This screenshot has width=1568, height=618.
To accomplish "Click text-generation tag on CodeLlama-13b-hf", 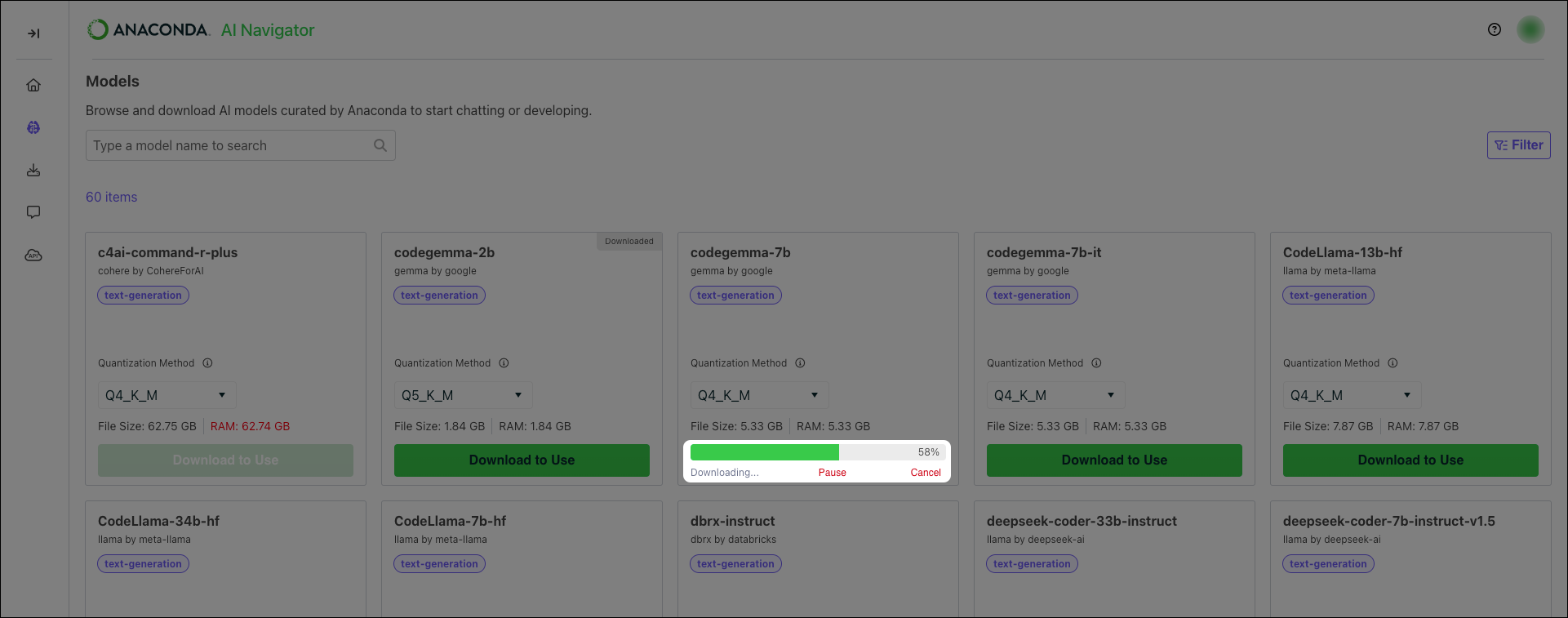I will pos(1329,296).
